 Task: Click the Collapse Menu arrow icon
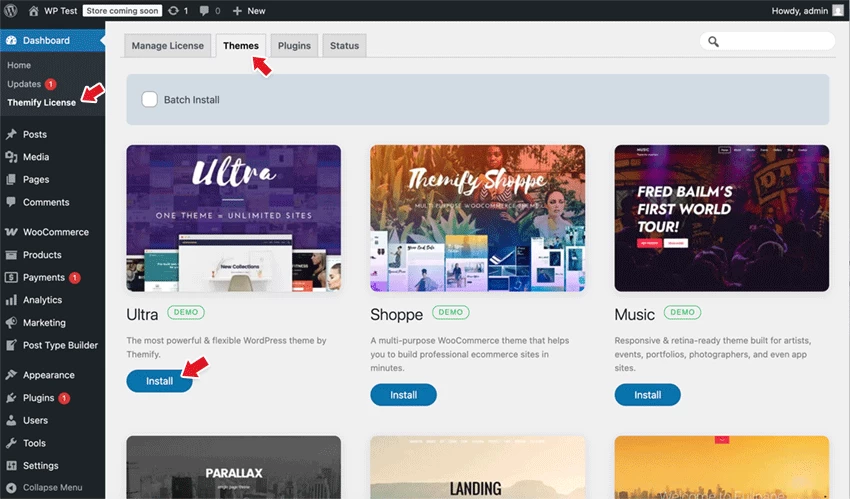(11, 488)
